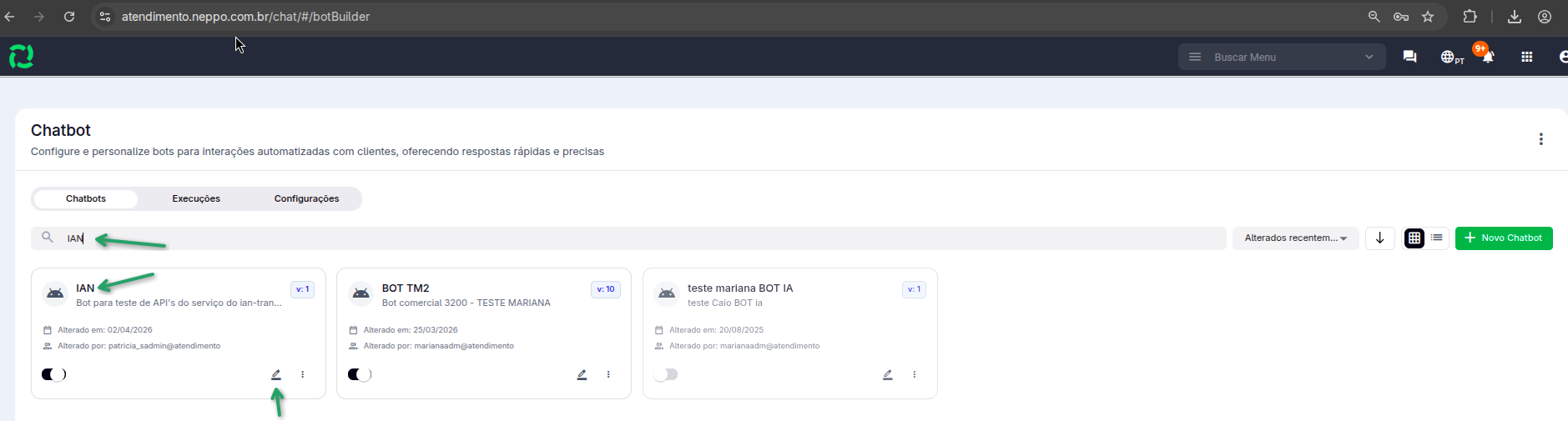
Task: Change language via the globe PT icon
Action: click(1452, 58)
